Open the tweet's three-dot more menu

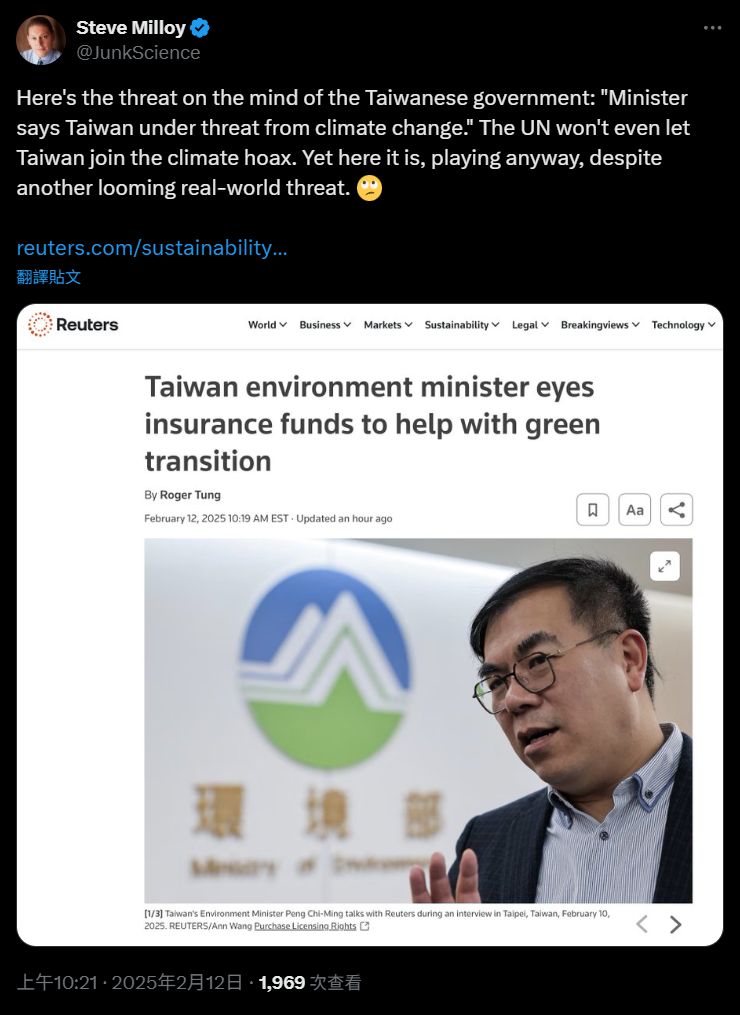click(x=712, y=28)
